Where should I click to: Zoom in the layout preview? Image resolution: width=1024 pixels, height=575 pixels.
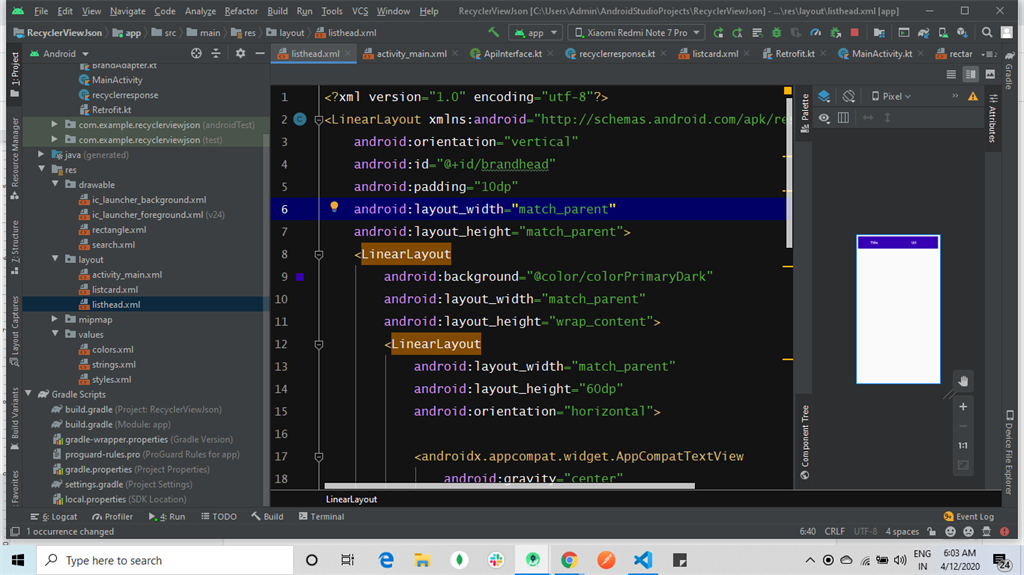(962, 407)
